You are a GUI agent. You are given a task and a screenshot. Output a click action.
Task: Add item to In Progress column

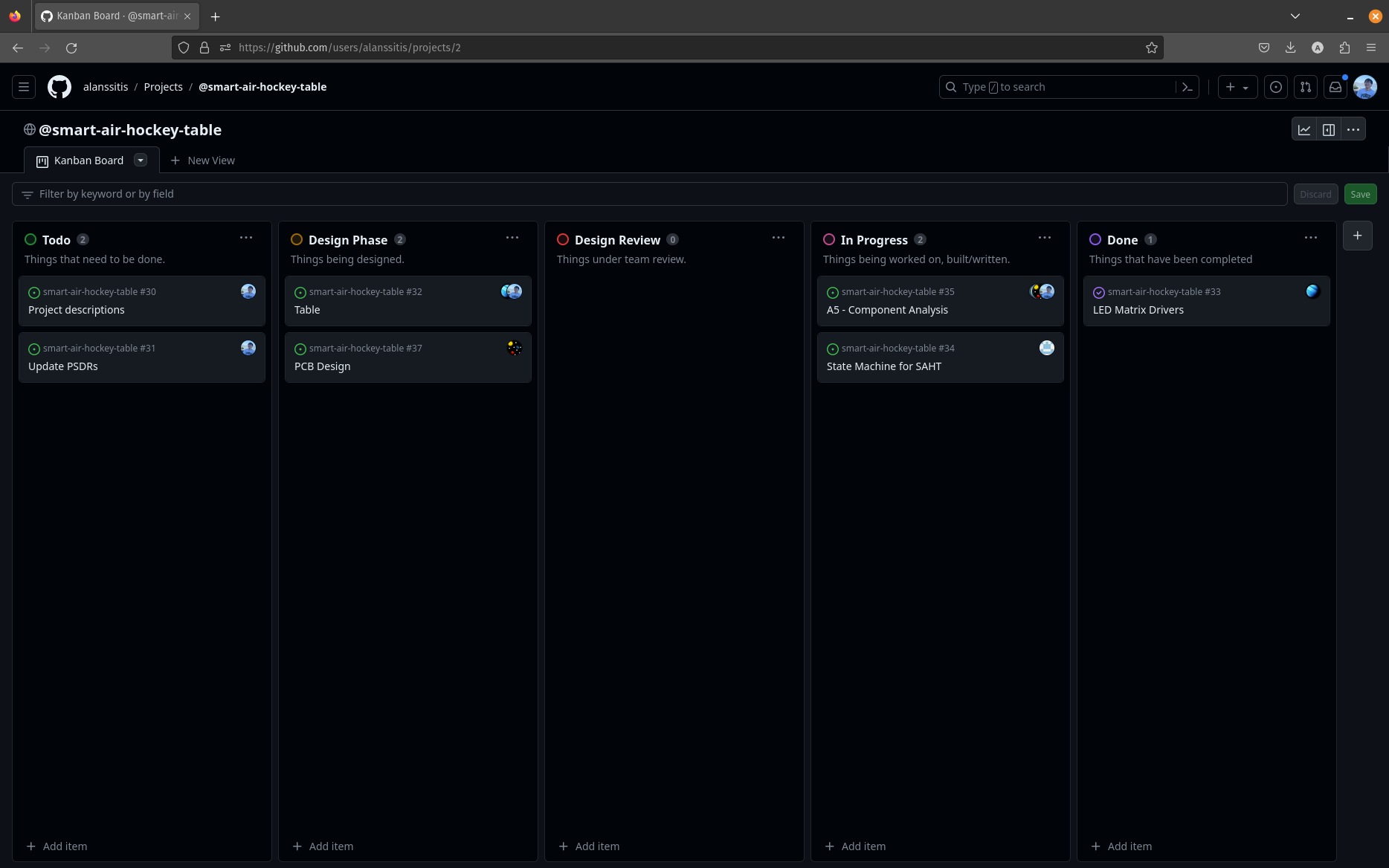point(856,846)
